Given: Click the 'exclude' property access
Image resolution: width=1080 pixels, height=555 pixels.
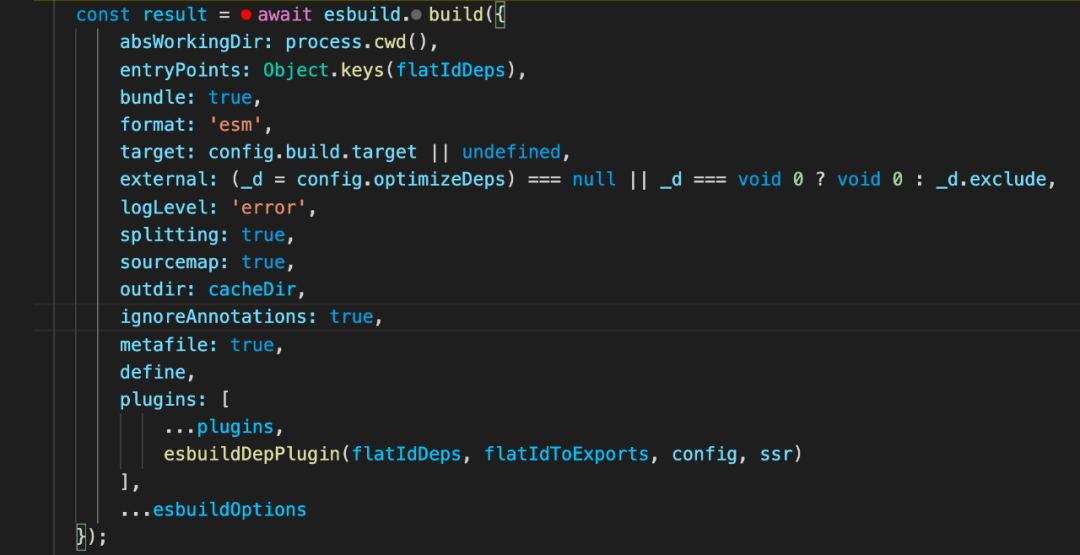Looking at the screenshot, I should (1007, 179).
